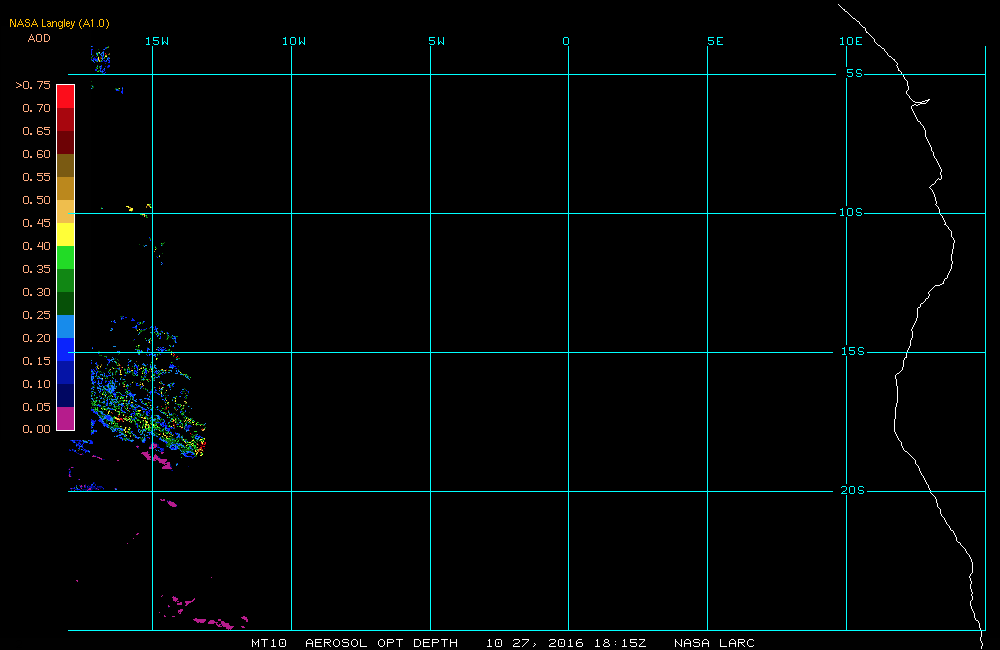Click the light blue 0.20 legend swatch
This screenshot has height=650, width=1000.
coord(66,326)
